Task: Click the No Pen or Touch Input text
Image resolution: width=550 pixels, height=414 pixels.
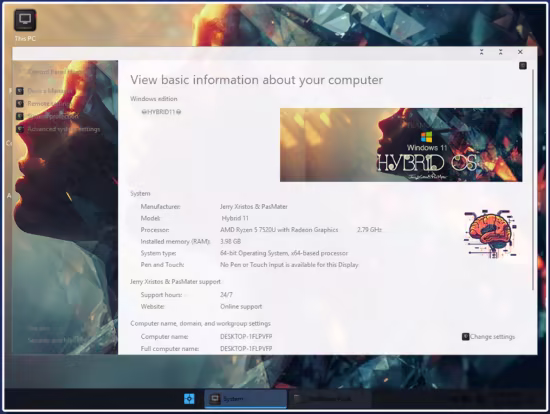Action: click(289, 265)
